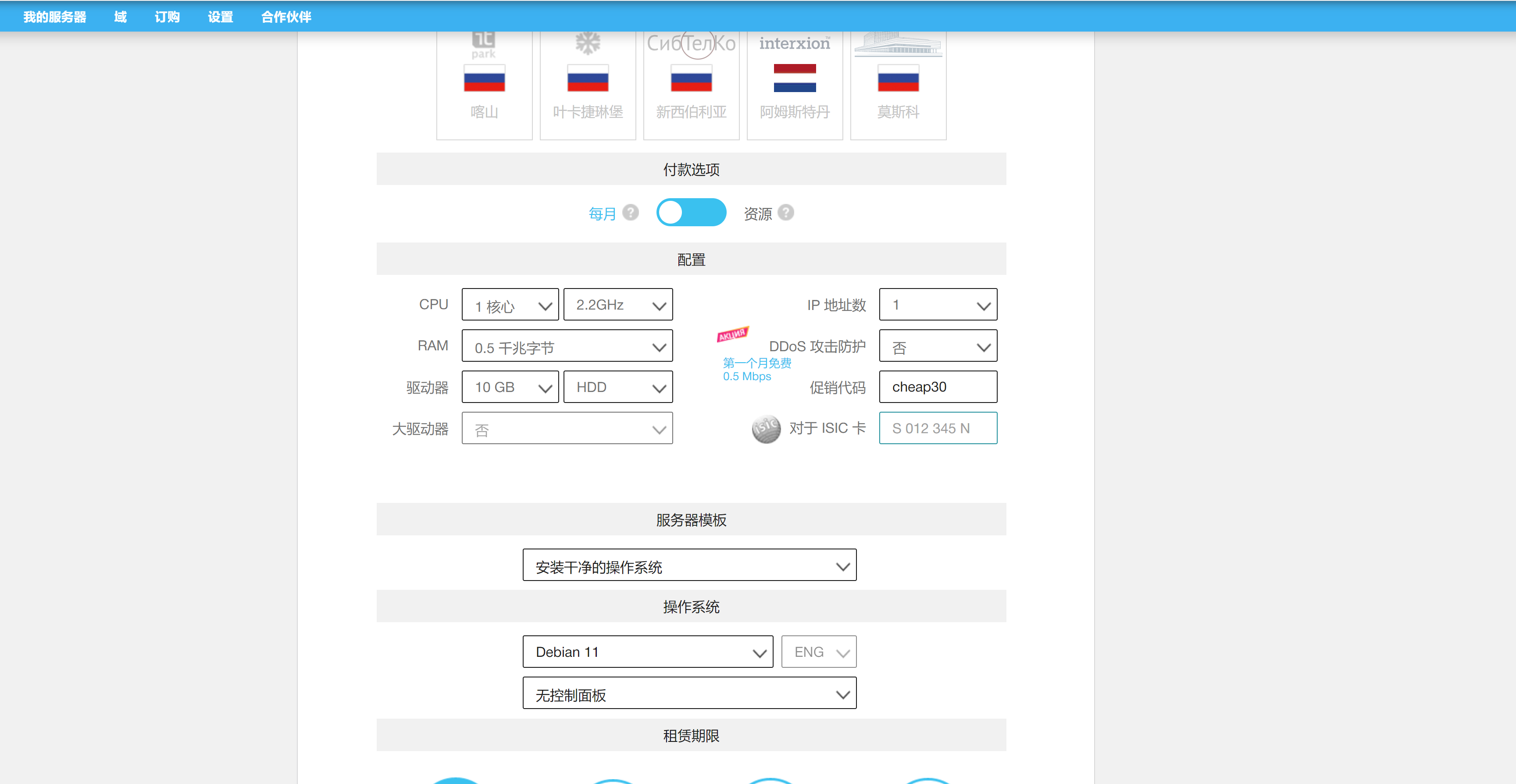
Task: Open the Debian 11 OS dropdown
Action: (x=647, y=652)
